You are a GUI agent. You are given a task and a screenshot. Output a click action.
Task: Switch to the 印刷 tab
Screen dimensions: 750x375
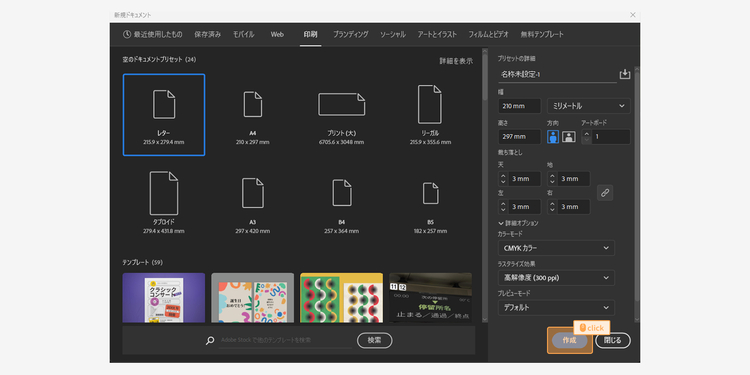[310, 34]
